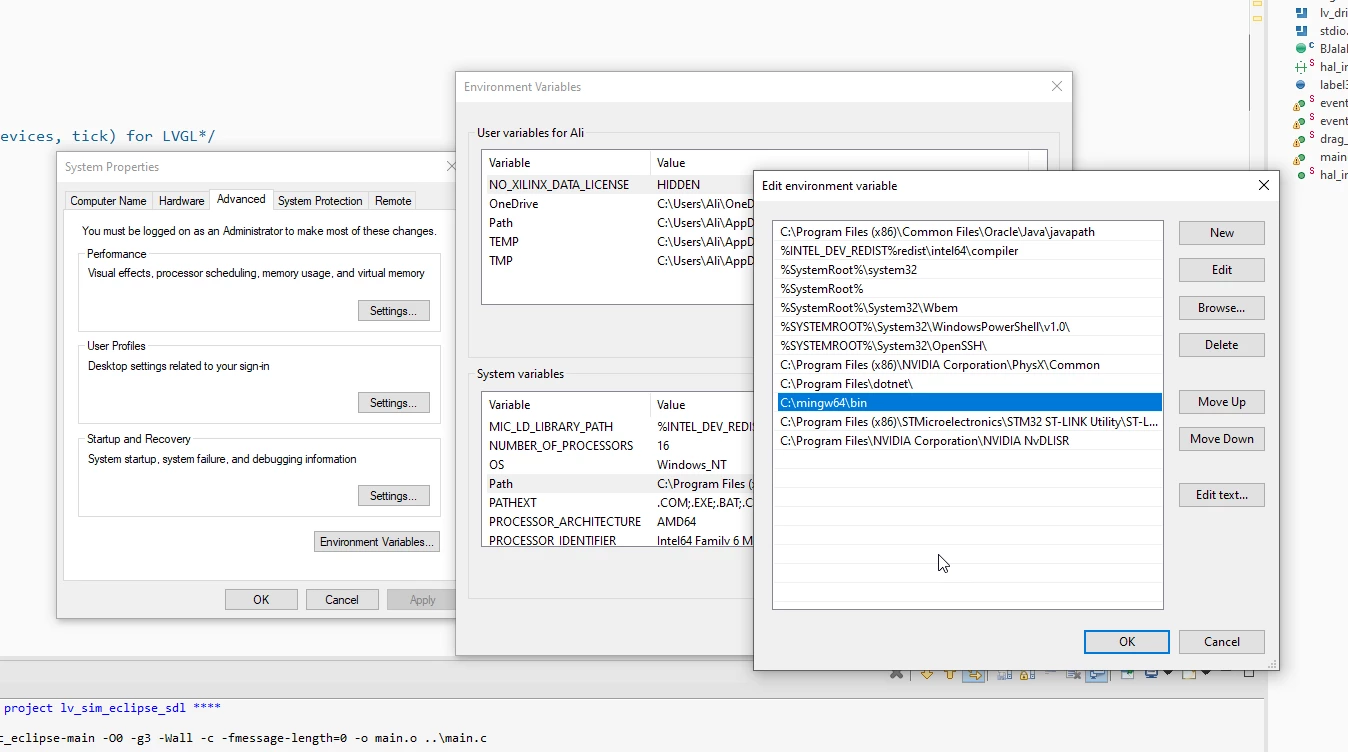Click the warning function icon beside main

pyautogui.click(x=1300, y=157)
